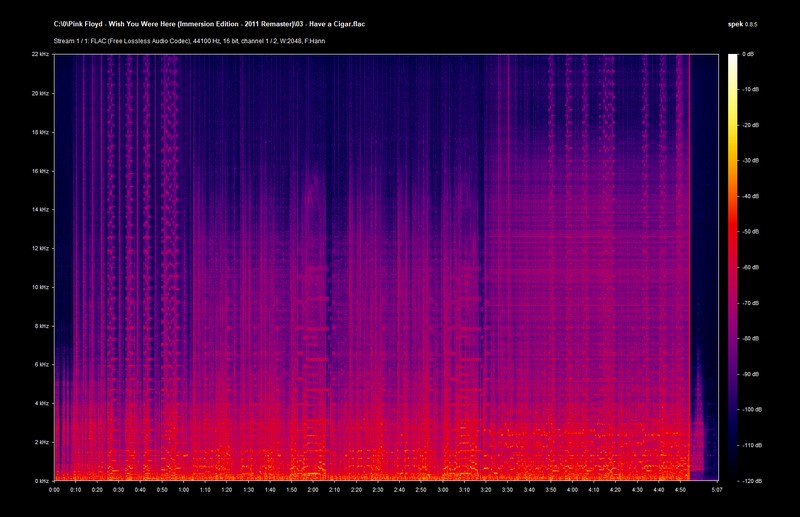Click the 5:07 end time marker
Screen dimensions: 800x517
(716, 491)
